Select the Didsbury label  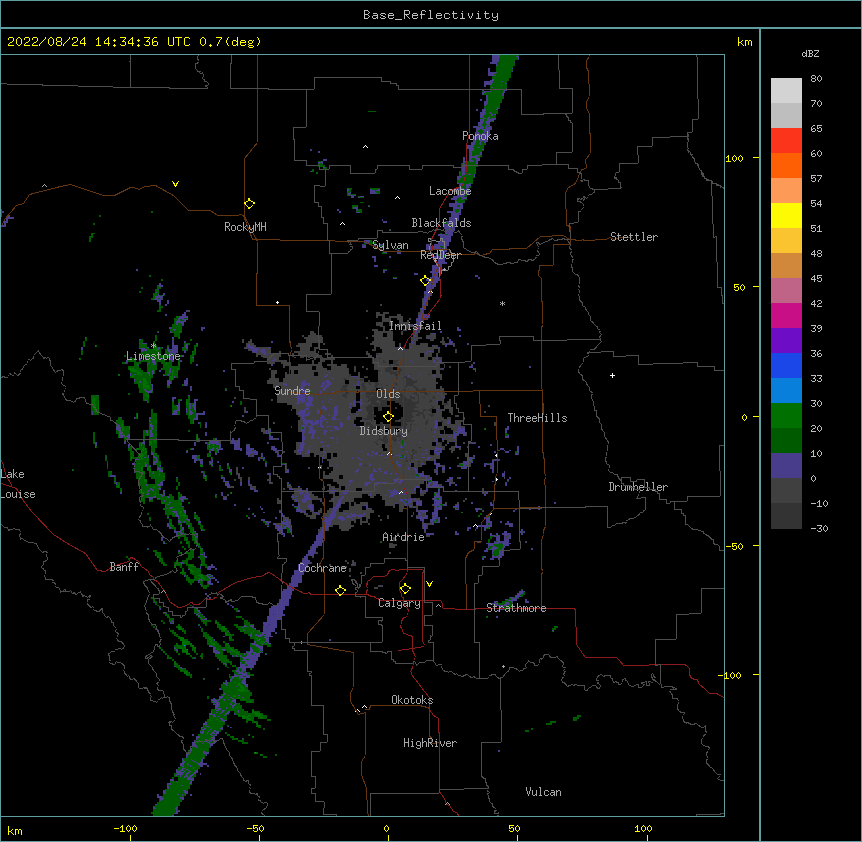tap(384, 431)
